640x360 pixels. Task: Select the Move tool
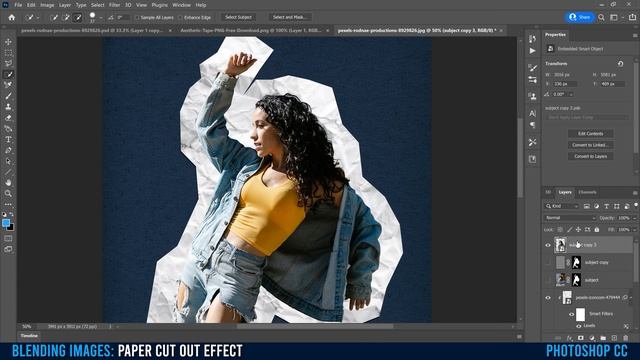pyautogui.click(x=8, y=42)
